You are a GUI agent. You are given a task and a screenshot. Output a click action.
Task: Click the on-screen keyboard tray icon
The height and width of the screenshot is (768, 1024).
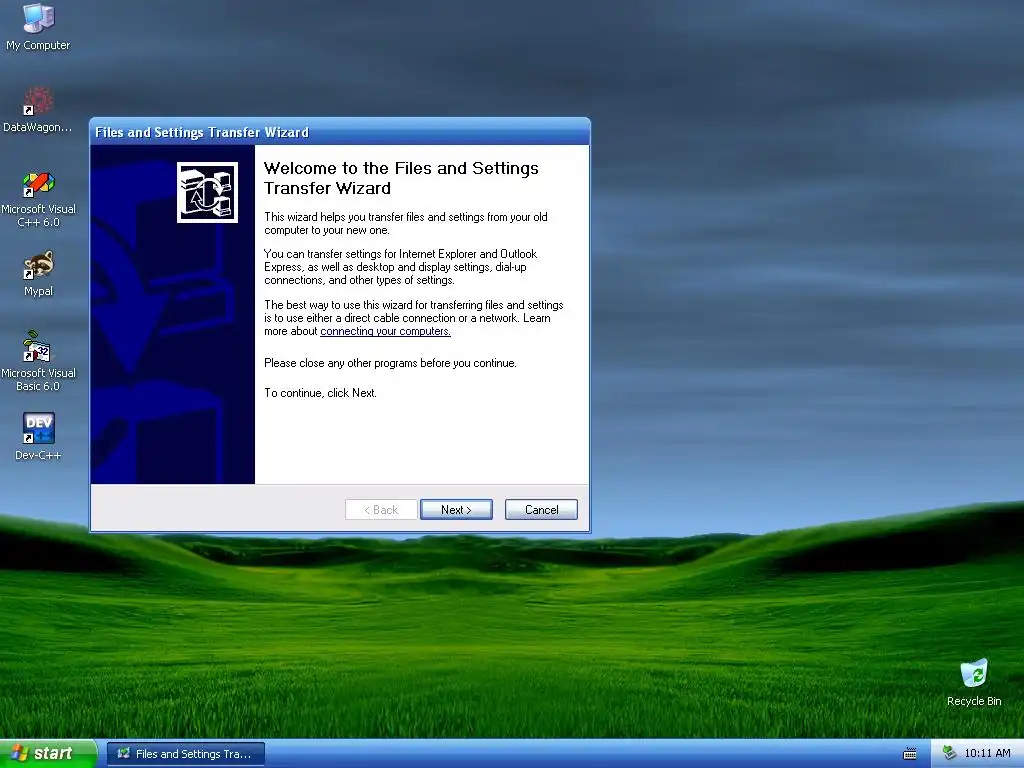[x=910, y=754]
